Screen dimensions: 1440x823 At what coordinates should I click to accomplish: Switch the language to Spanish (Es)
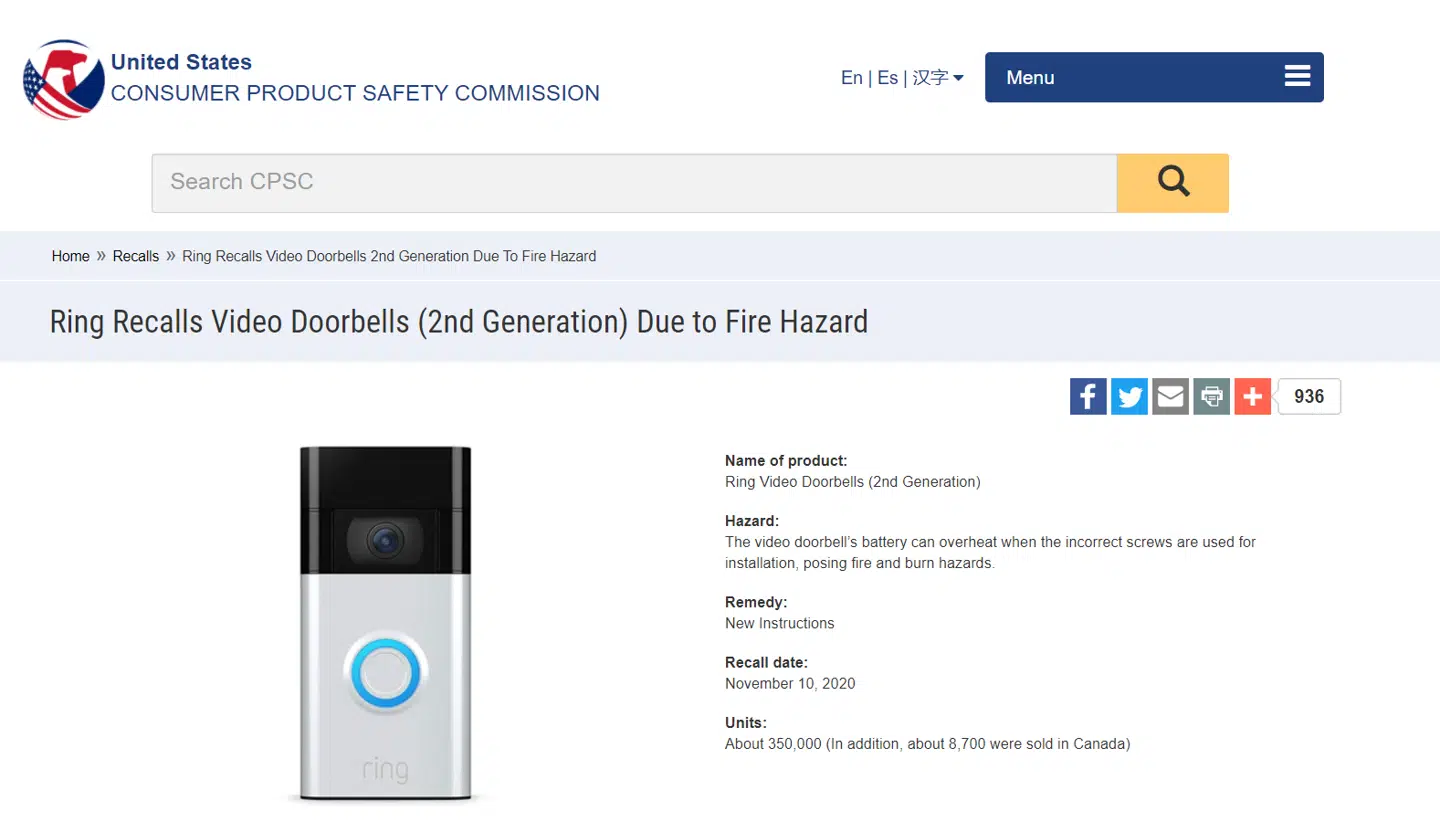click(888, 78)
